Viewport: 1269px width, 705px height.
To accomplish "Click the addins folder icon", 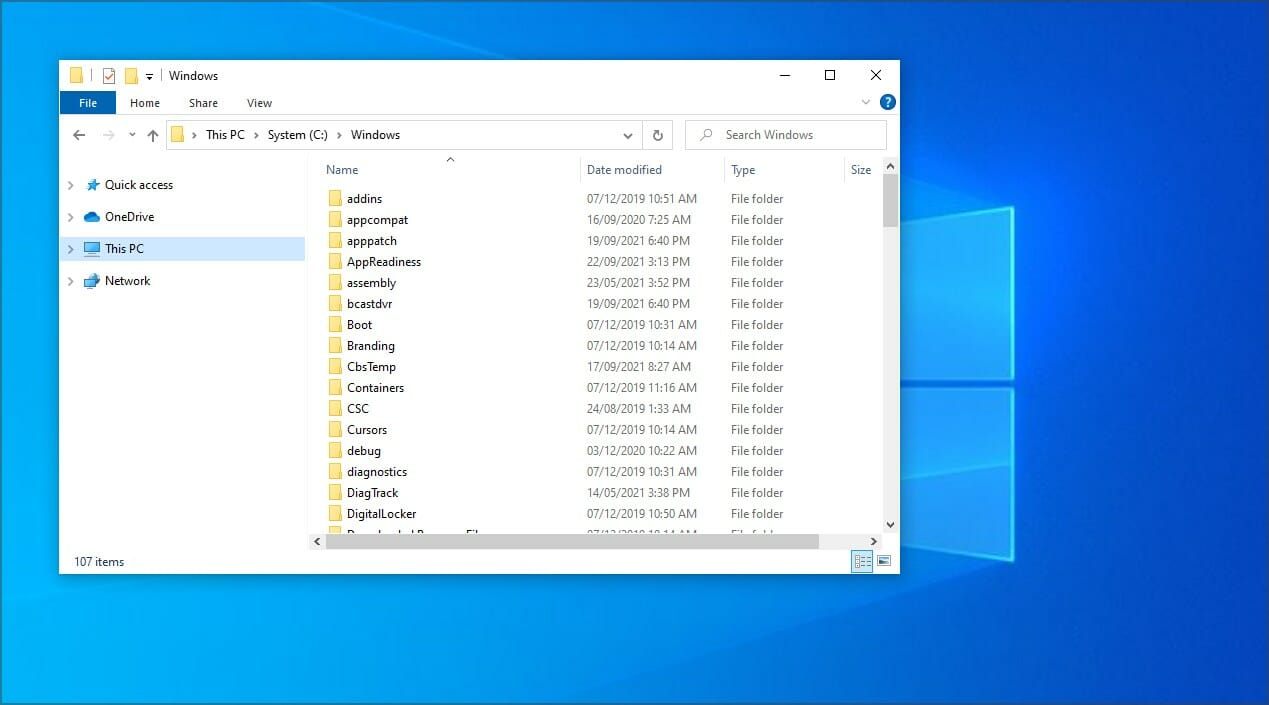I will click(x=335, y=199).
